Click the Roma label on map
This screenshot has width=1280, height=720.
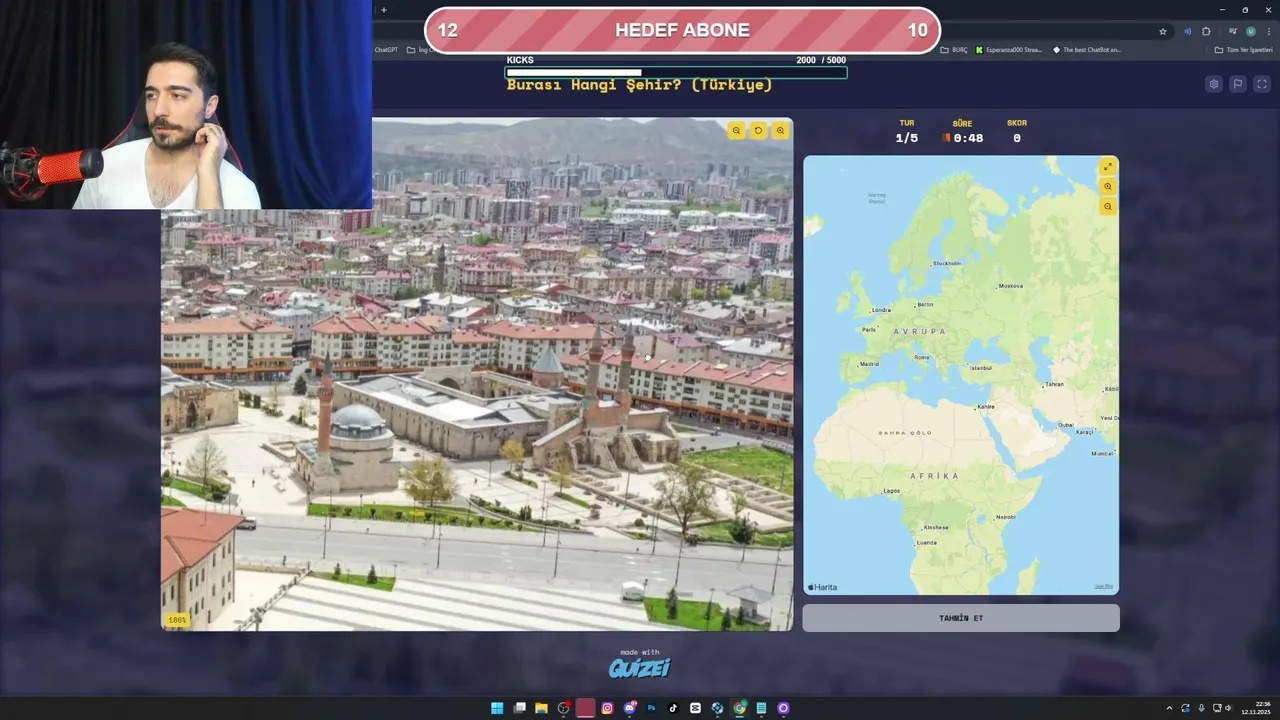(922, 357)
